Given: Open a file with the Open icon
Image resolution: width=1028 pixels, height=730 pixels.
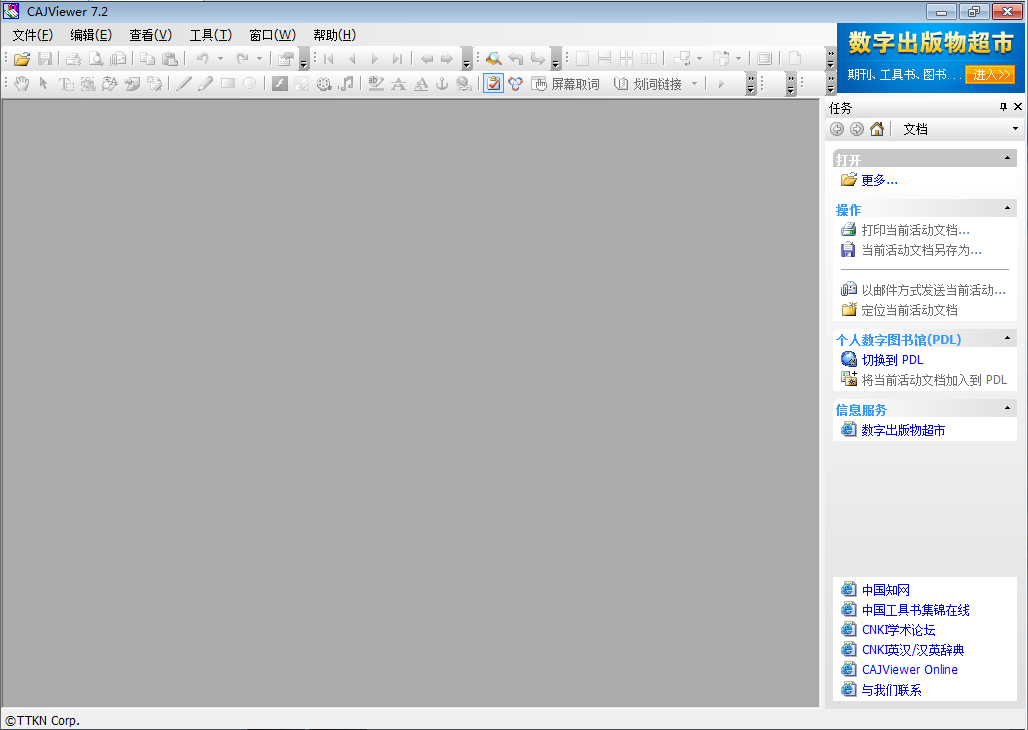Looking at the screenshot, I should click(x=21, y=58).
